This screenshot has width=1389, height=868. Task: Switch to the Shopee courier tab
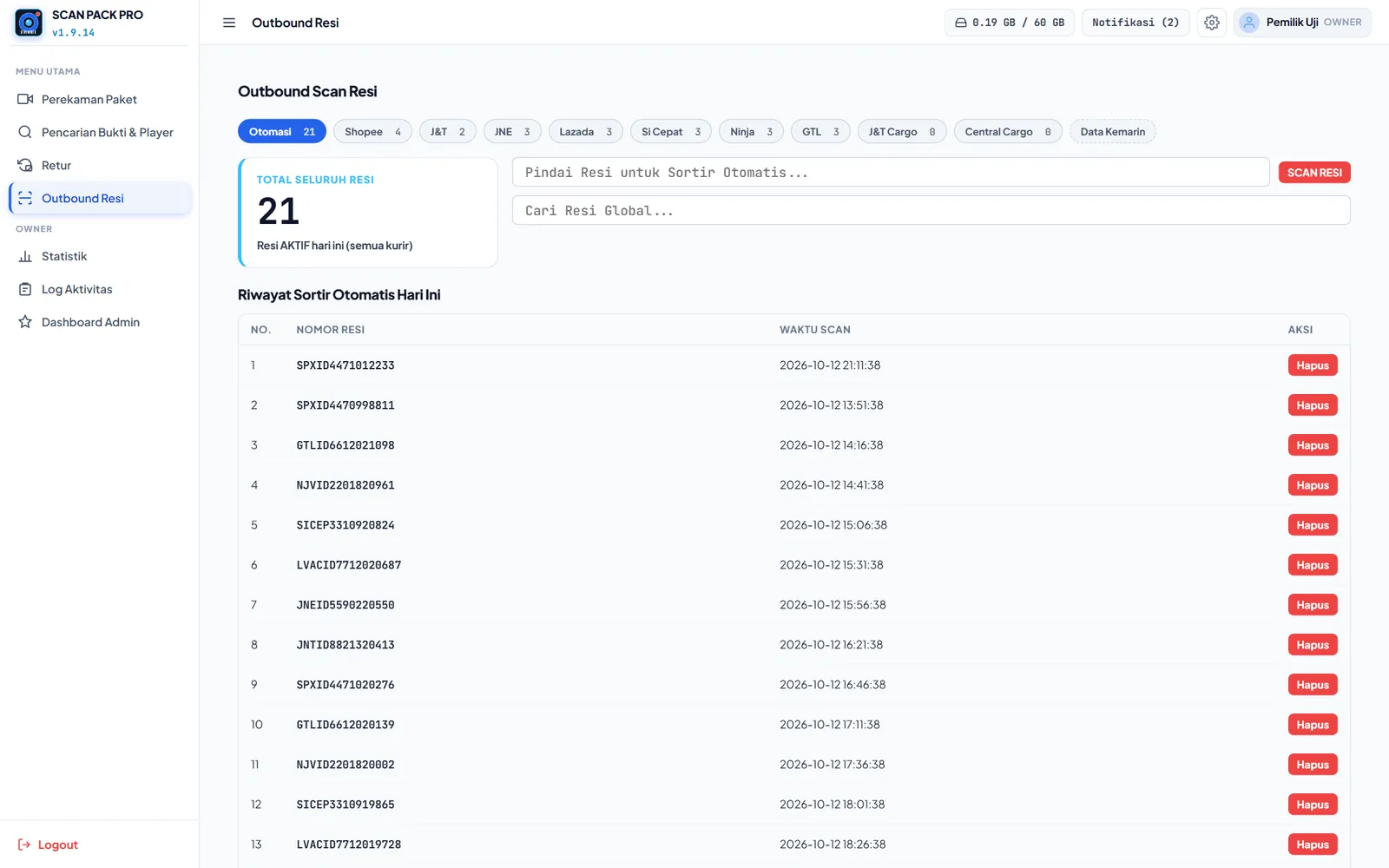[372, 132]
